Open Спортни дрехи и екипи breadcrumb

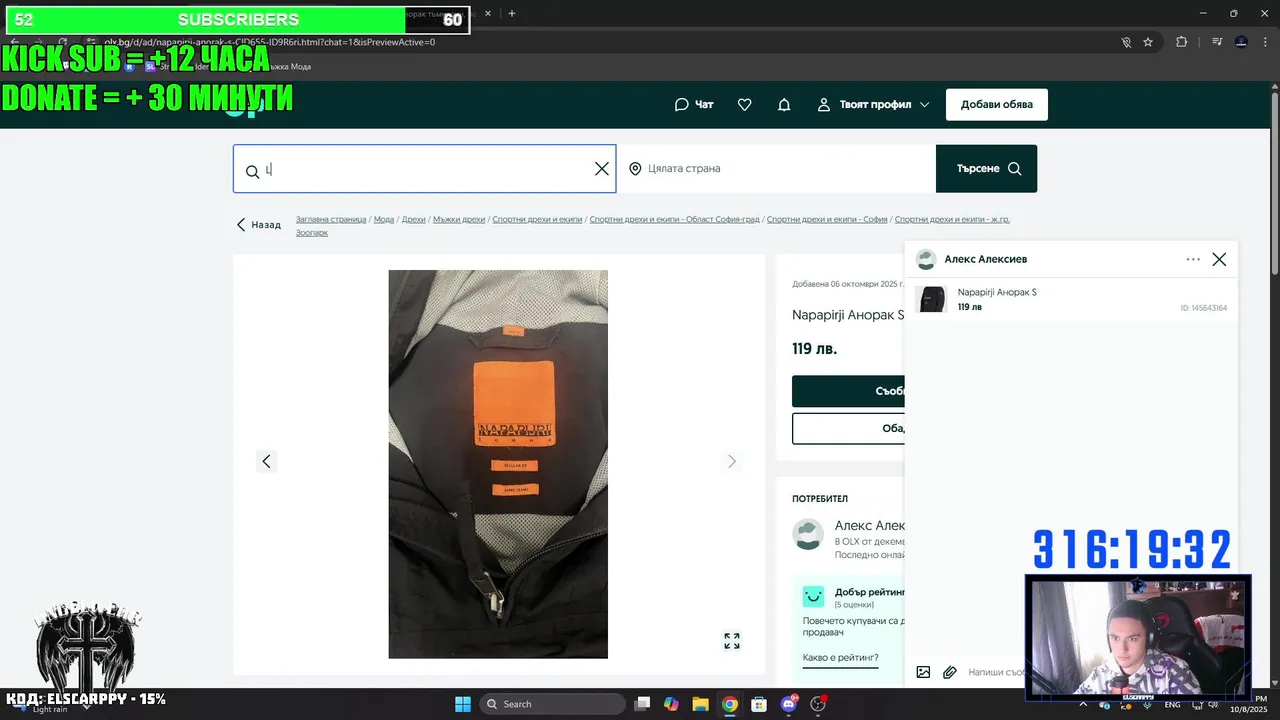tap(537, 219)
